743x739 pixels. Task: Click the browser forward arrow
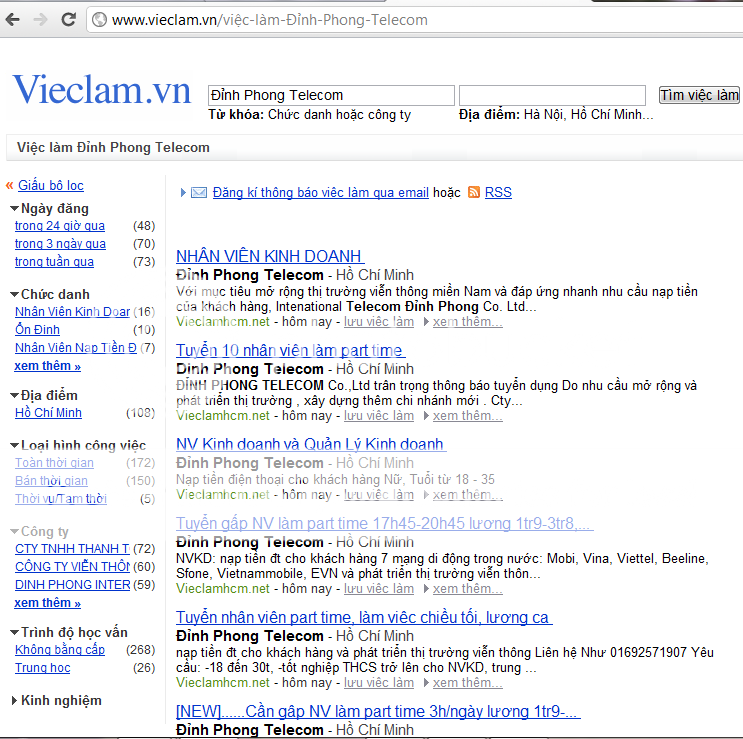pos(40,20)
